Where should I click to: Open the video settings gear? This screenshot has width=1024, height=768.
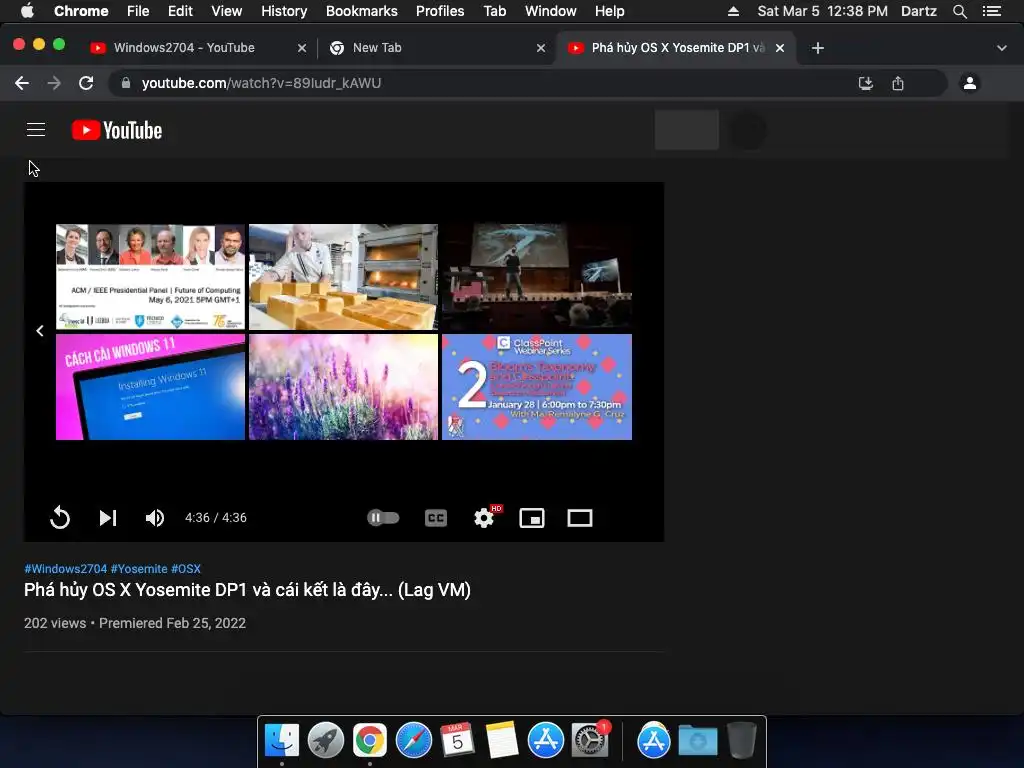(485, 518)
